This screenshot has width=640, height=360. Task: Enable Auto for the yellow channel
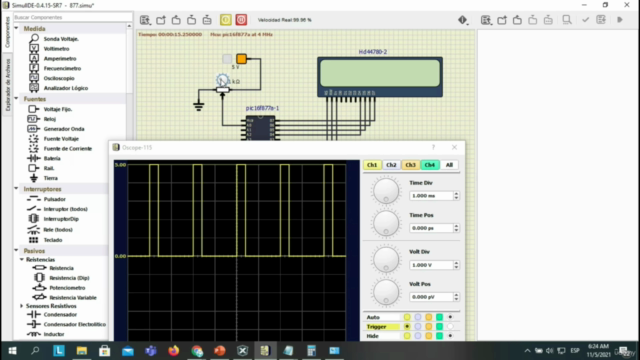407,317
